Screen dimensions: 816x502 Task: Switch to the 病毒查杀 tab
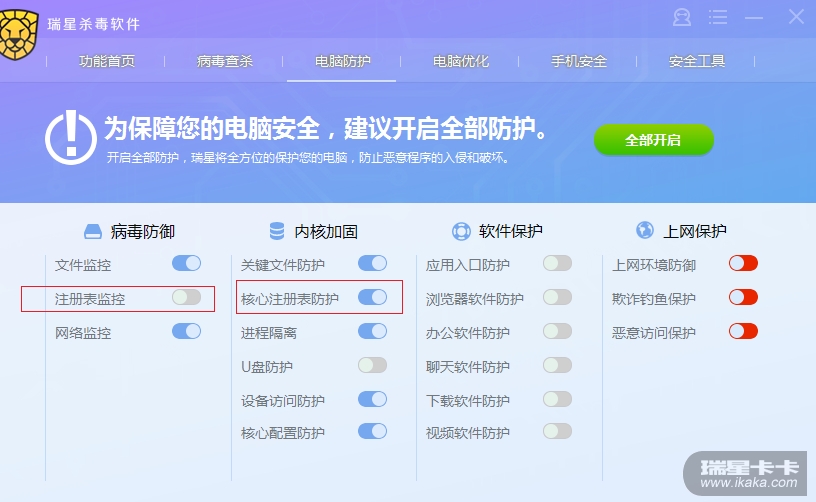[225, 61]
